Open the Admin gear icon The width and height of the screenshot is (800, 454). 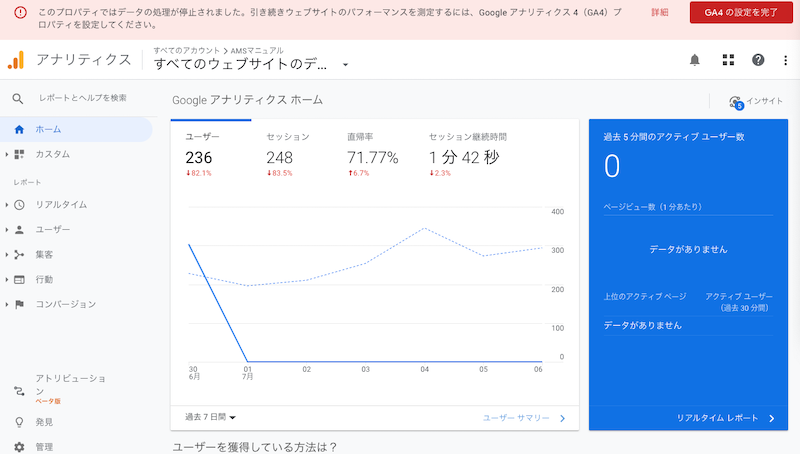coord(19,446)
